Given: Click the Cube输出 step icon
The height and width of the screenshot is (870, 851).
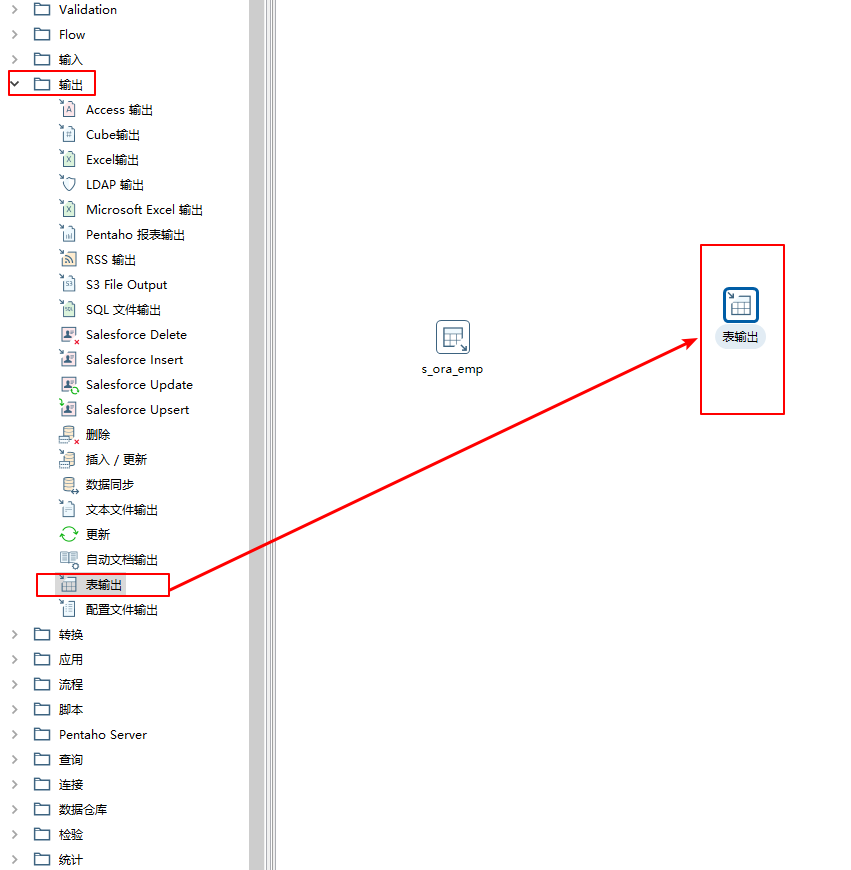Looking at the screenshot, I should (x=68, y=134).
